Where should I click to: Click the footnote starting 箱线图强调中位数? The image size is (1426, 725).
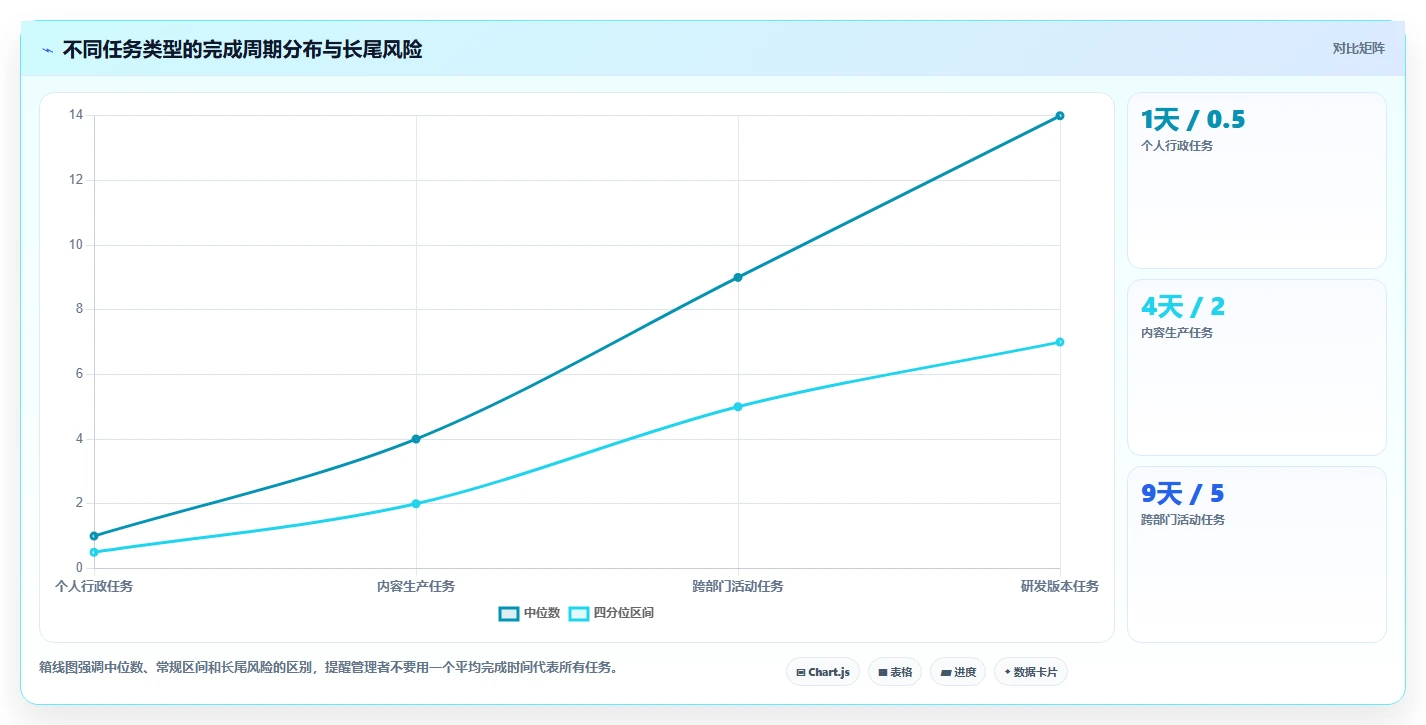click(328, 667)
